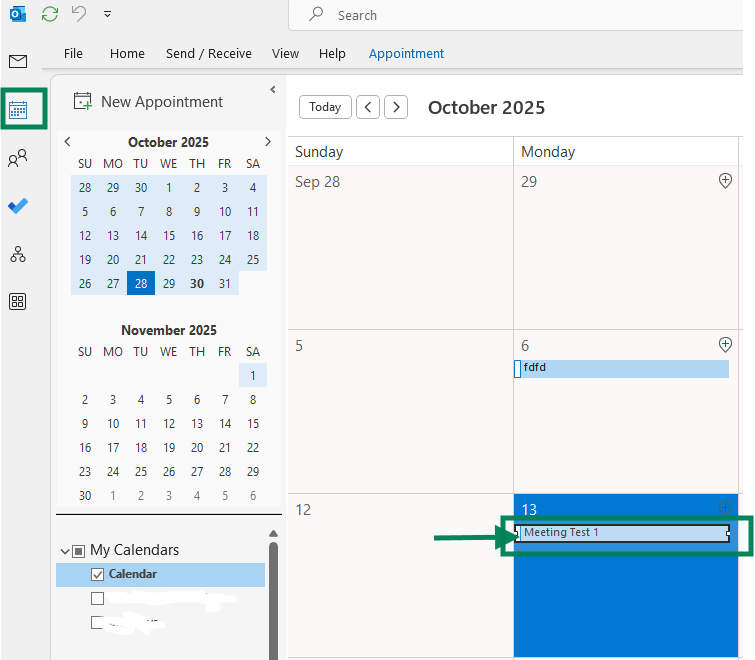Open the Send / Receive tab
Viewport: 755px width, 660px height.
(x=208, y=53)
